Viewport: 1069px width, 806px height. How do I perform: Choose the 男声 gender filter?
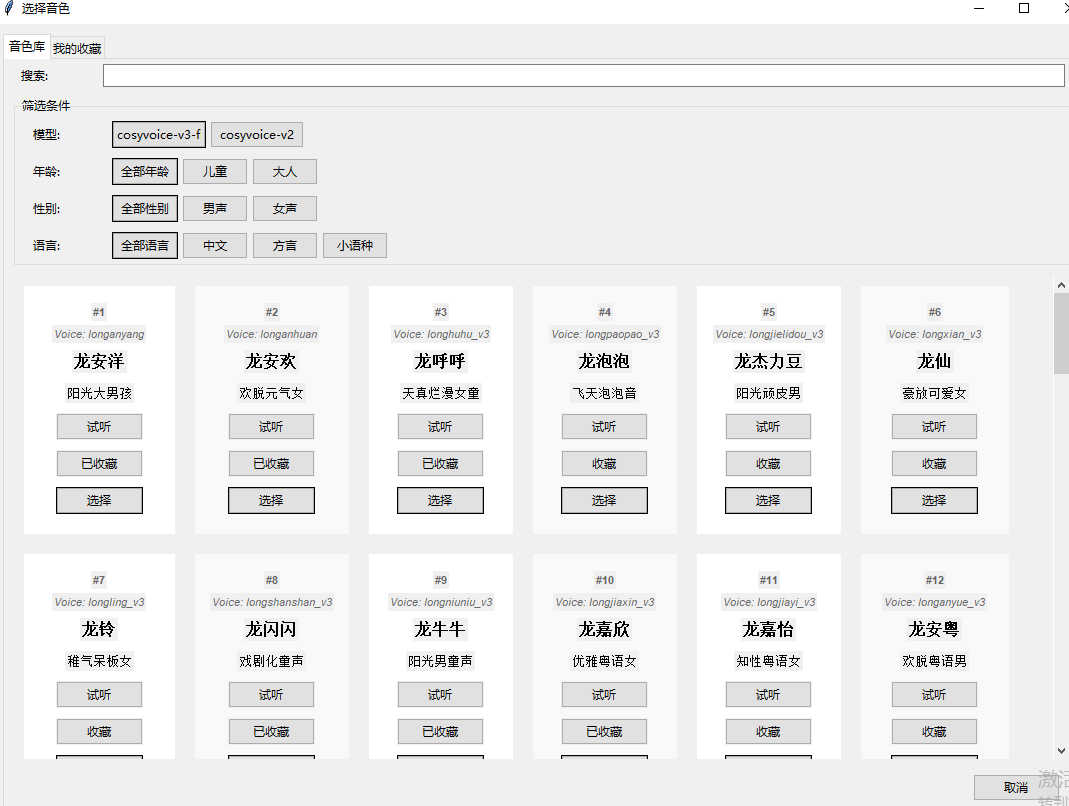pyautogui.click(x=215, y=209)
